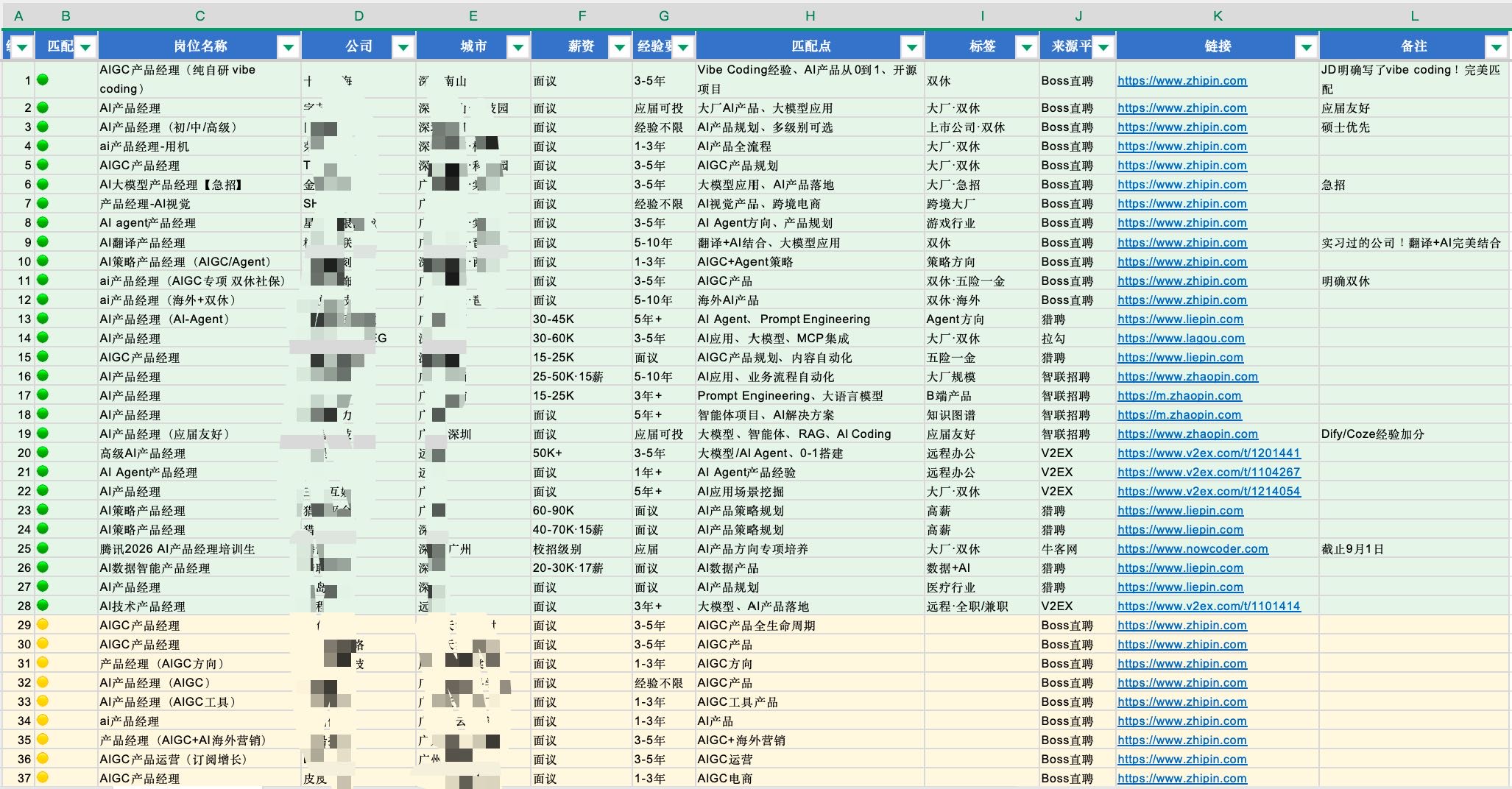Visit the v2ex link ending 1101414
The image size is (1512, 789).
pyautogui.click(x=1209, y=606)
